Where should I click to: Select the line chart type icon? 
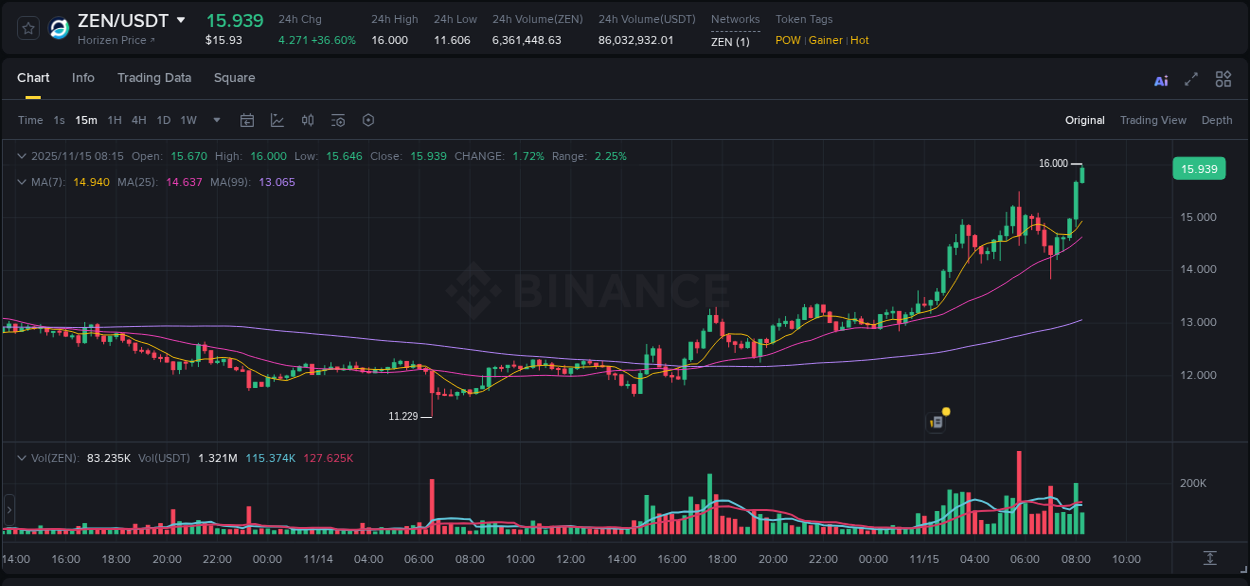(277, 120)
